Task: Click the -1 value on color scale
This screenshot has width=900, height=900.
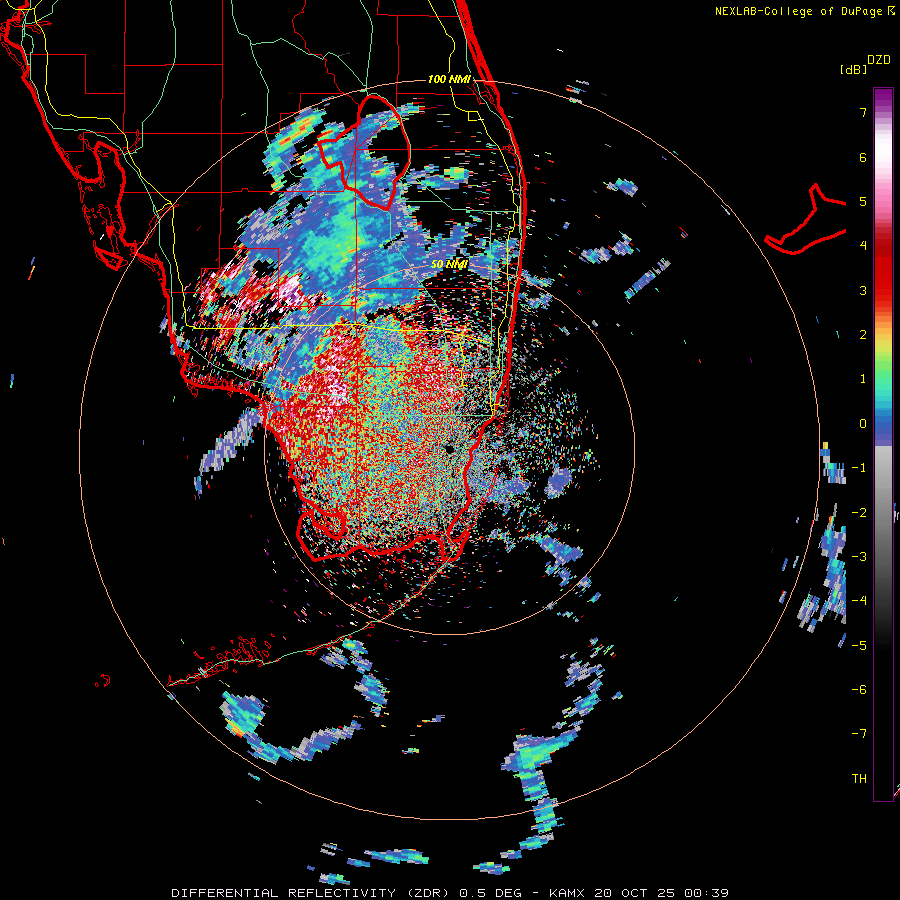Action: pyautogui.click(x=859, y=468)
